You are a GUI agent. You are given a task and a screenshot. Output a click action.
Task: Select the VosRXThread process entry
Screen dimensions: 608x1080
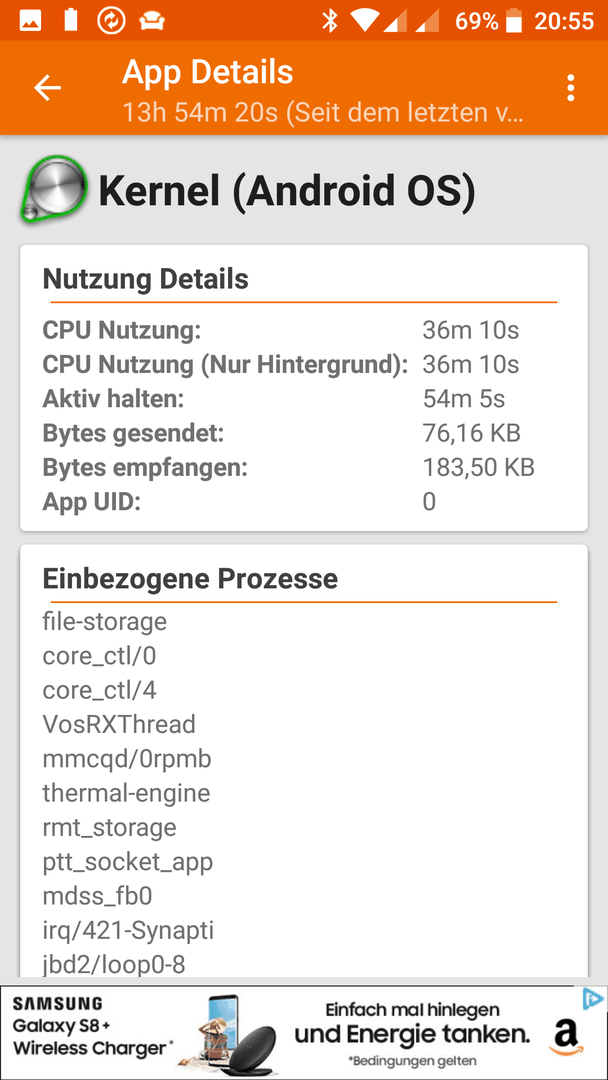pyautogui.click(x=119, y=724)
